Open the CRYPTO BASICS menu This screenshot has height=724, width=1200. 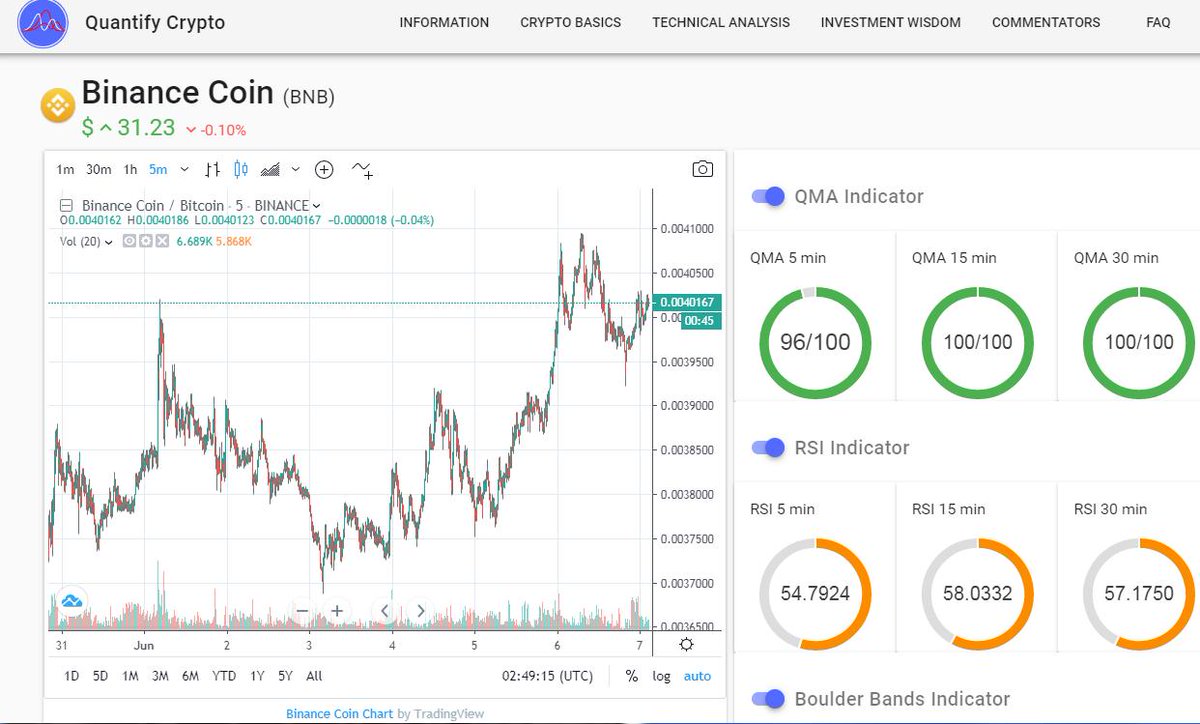[570, 22]
